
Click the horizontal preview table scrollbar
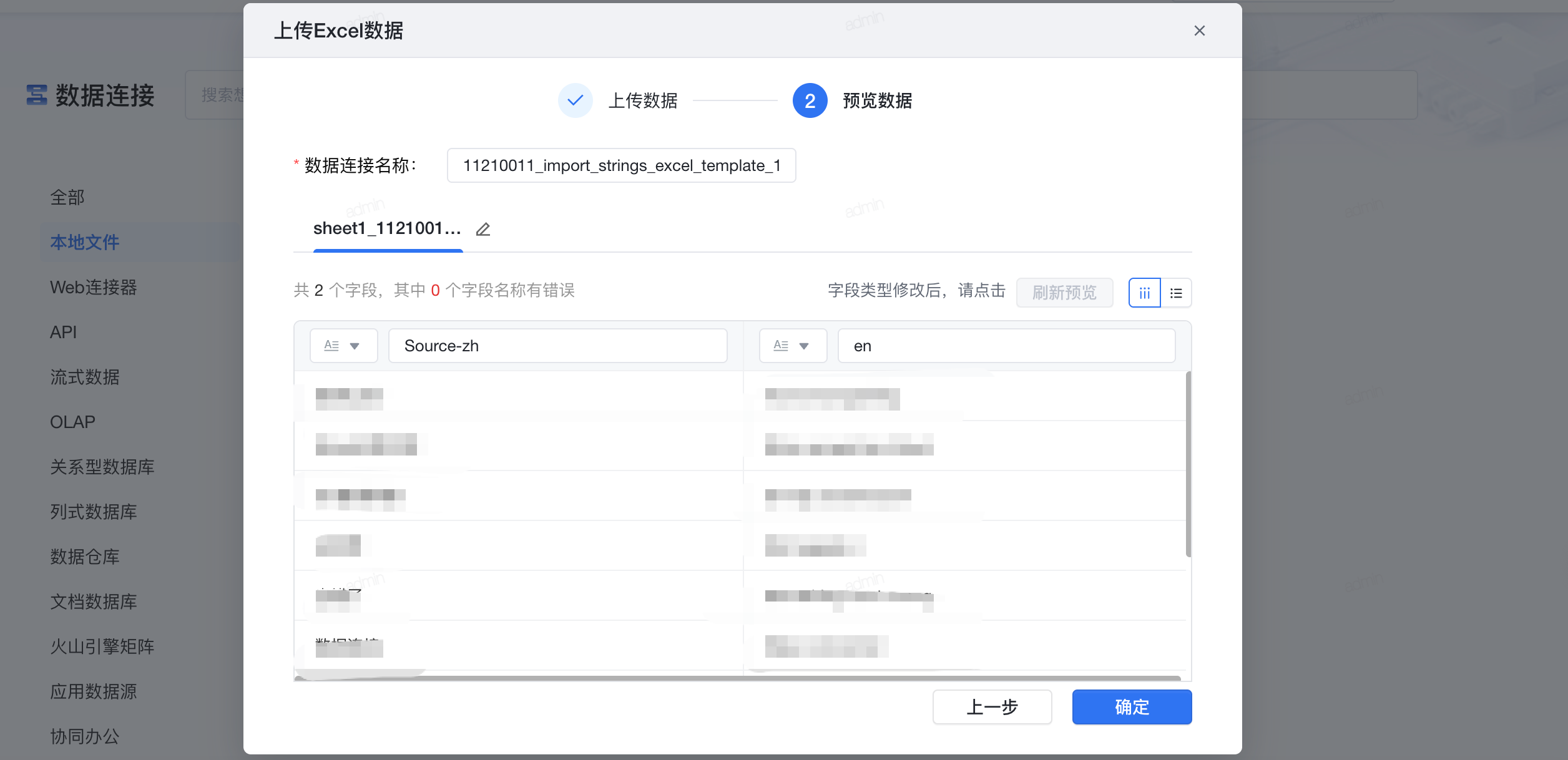point(737,678)
